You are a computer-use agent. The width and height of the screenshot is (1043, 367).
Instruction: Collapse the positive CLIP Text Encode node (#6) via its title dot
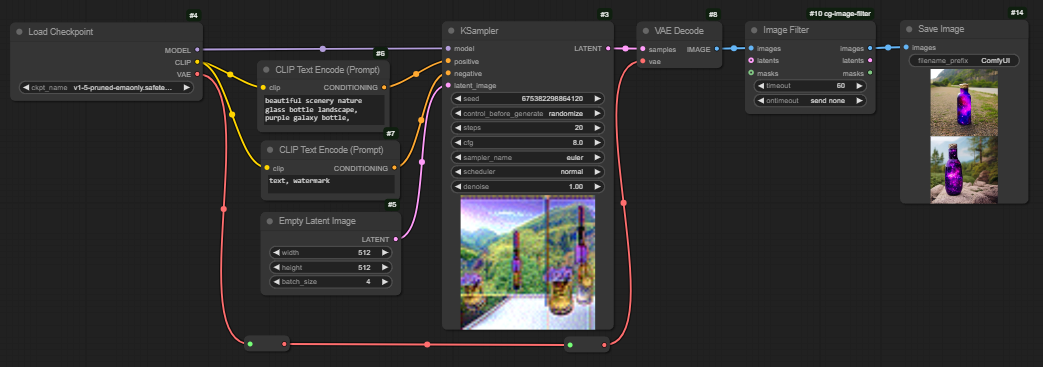point(266,69)
